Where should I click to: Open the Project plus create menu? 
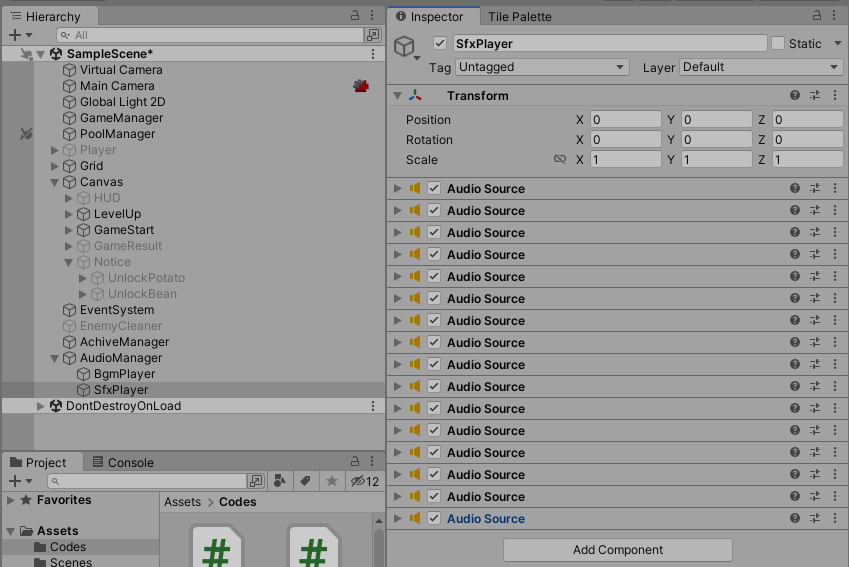[20, 481]
